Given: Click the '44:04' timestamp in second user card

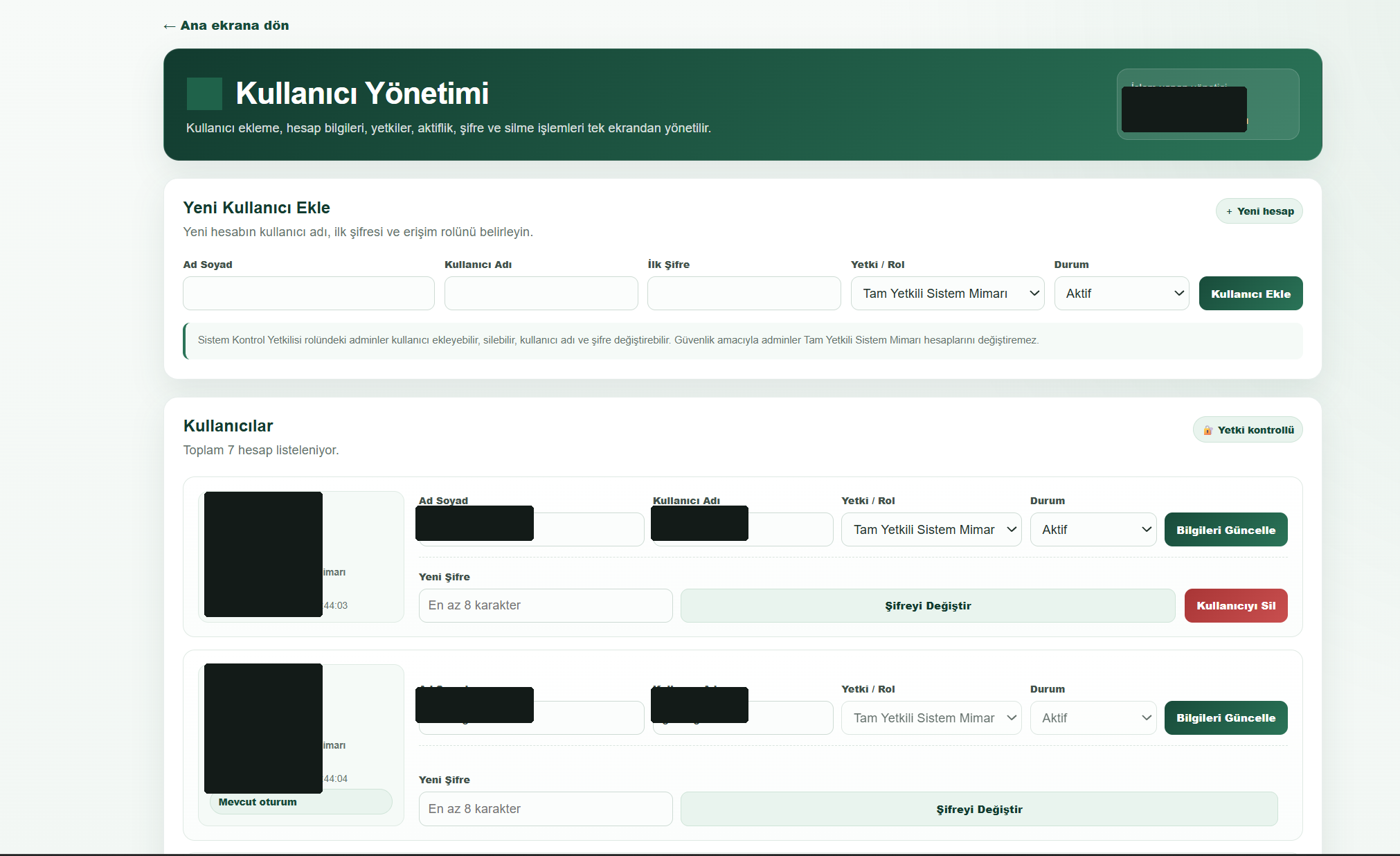Looking at the screenshot, I should point(336,779).
